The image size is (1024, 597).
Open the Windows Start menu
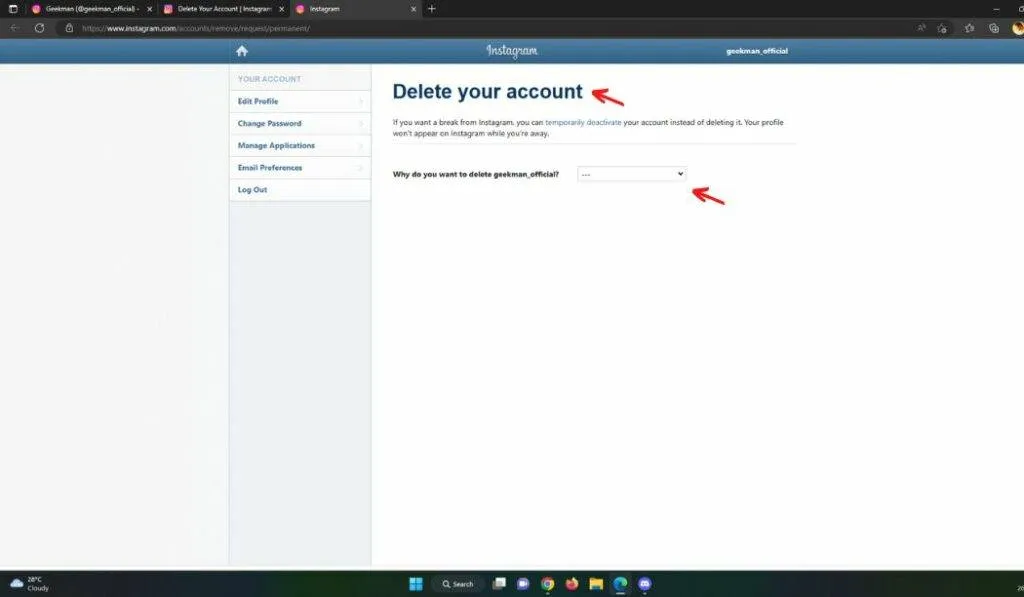tap(416, 584)
